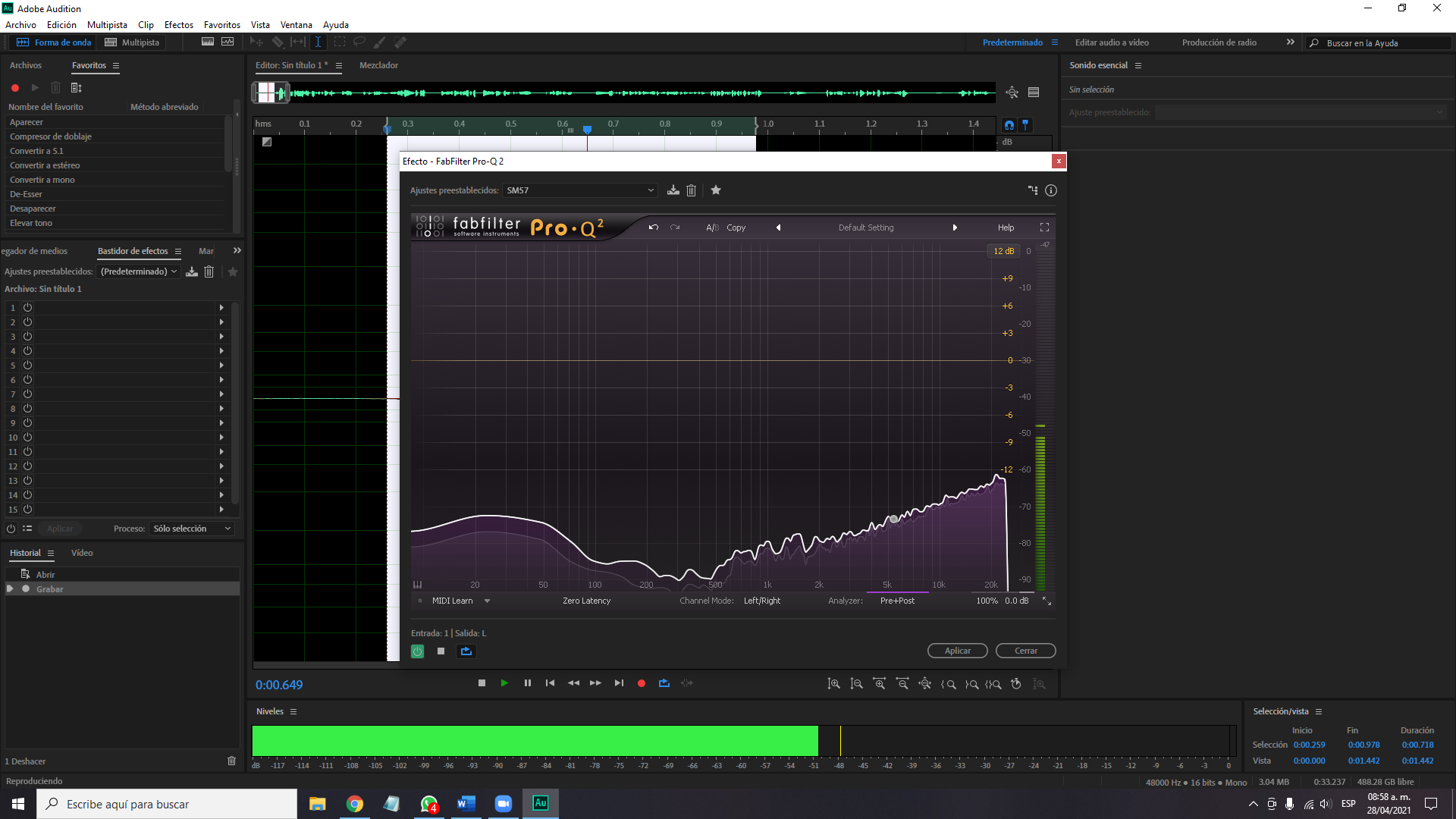Viewport: 1456px width, 819px height.
Task: Switch to the Mezclador tab
Action: coord(378,65)
